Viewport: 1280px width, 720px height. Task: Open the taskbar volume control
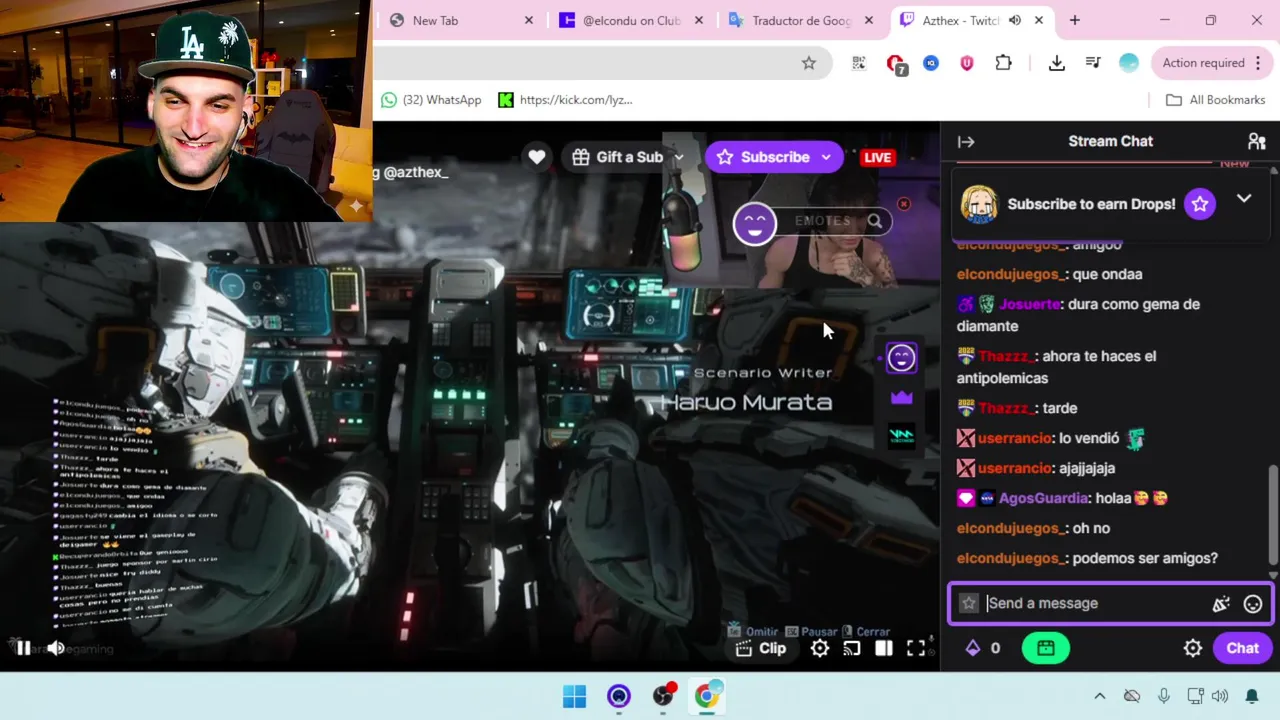click(1220, 696)
